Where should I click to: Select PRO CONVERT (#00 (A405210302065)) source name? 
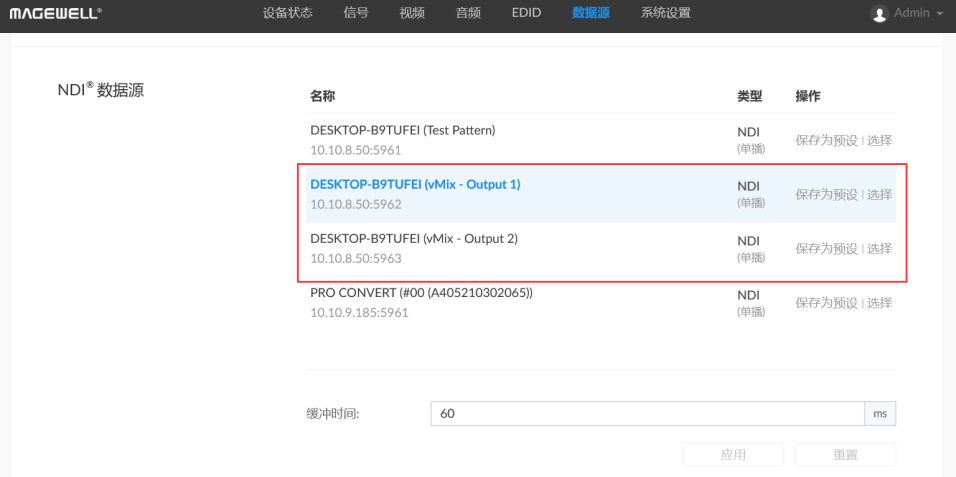click(421, 293)
